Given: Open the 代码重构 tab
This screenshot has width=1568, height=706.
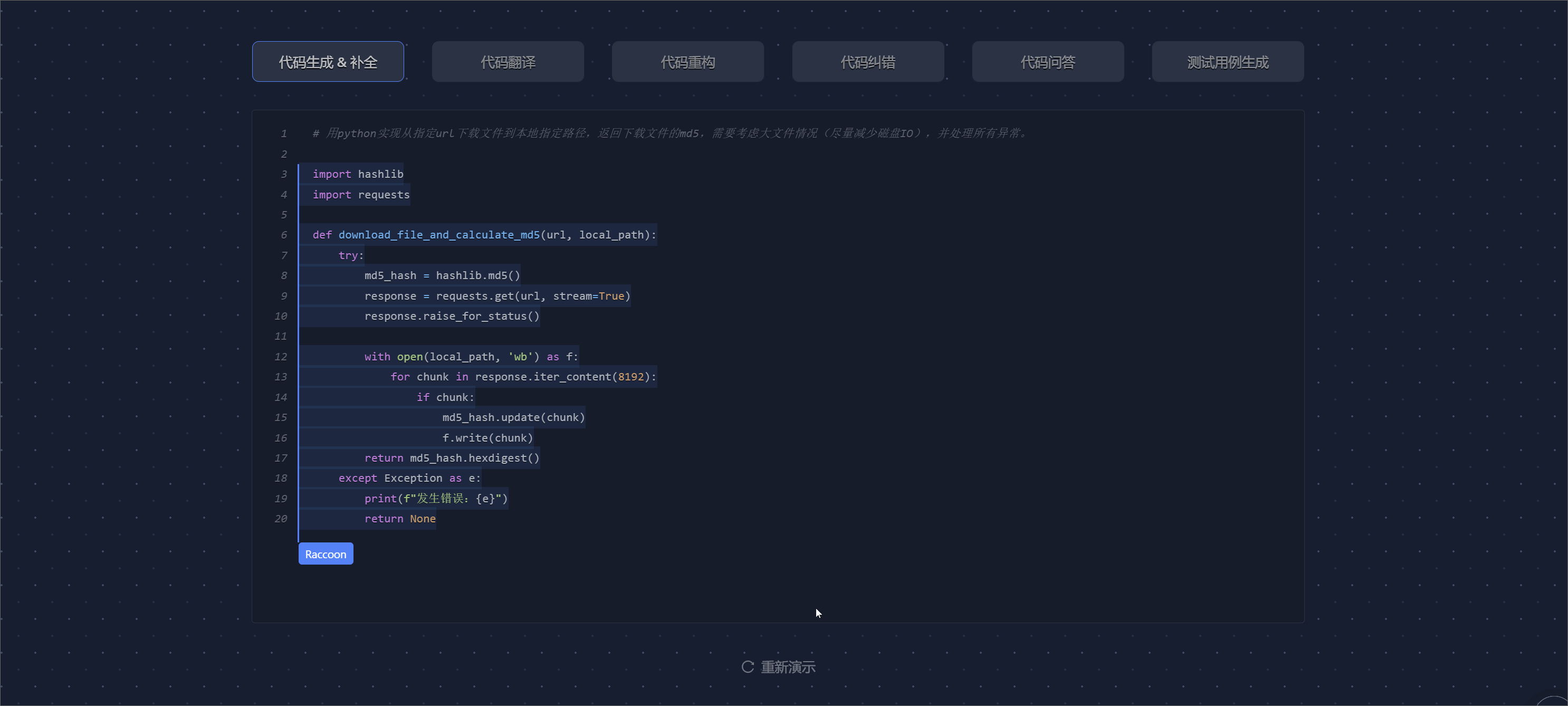Looking at the screenshot, I should [688, 62].
